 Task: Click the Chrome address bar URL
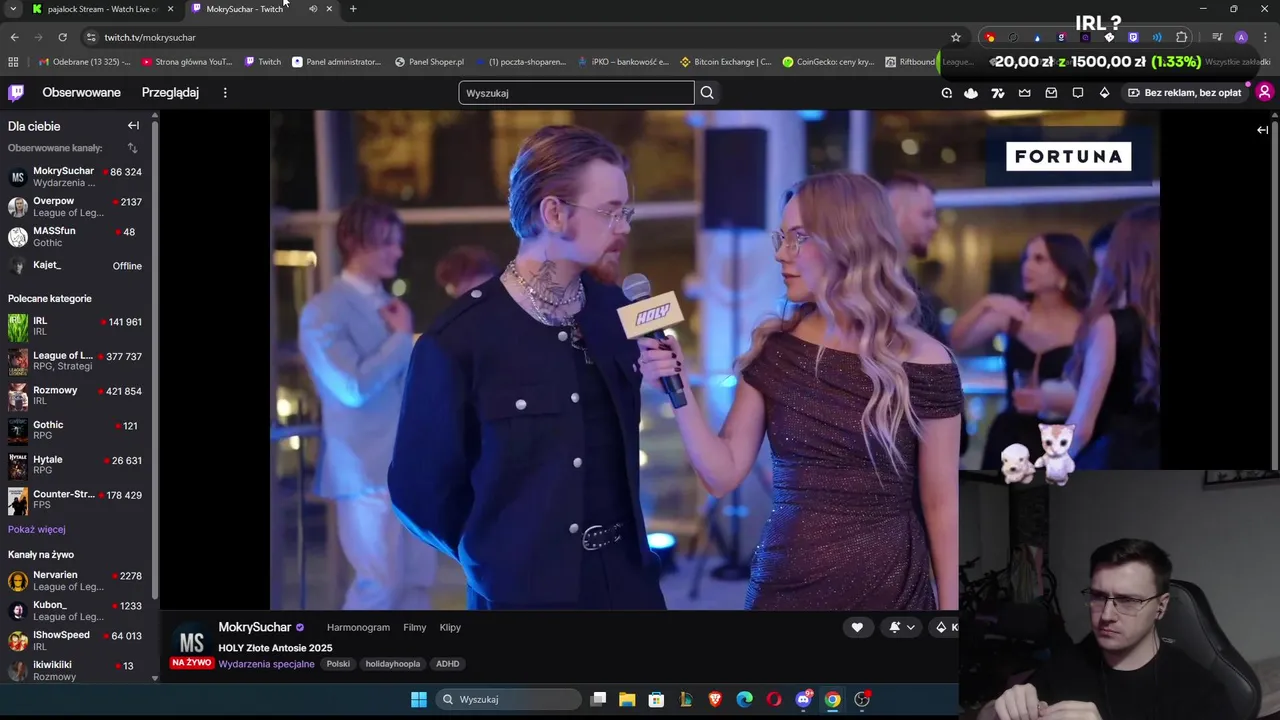tap(150, 37)
